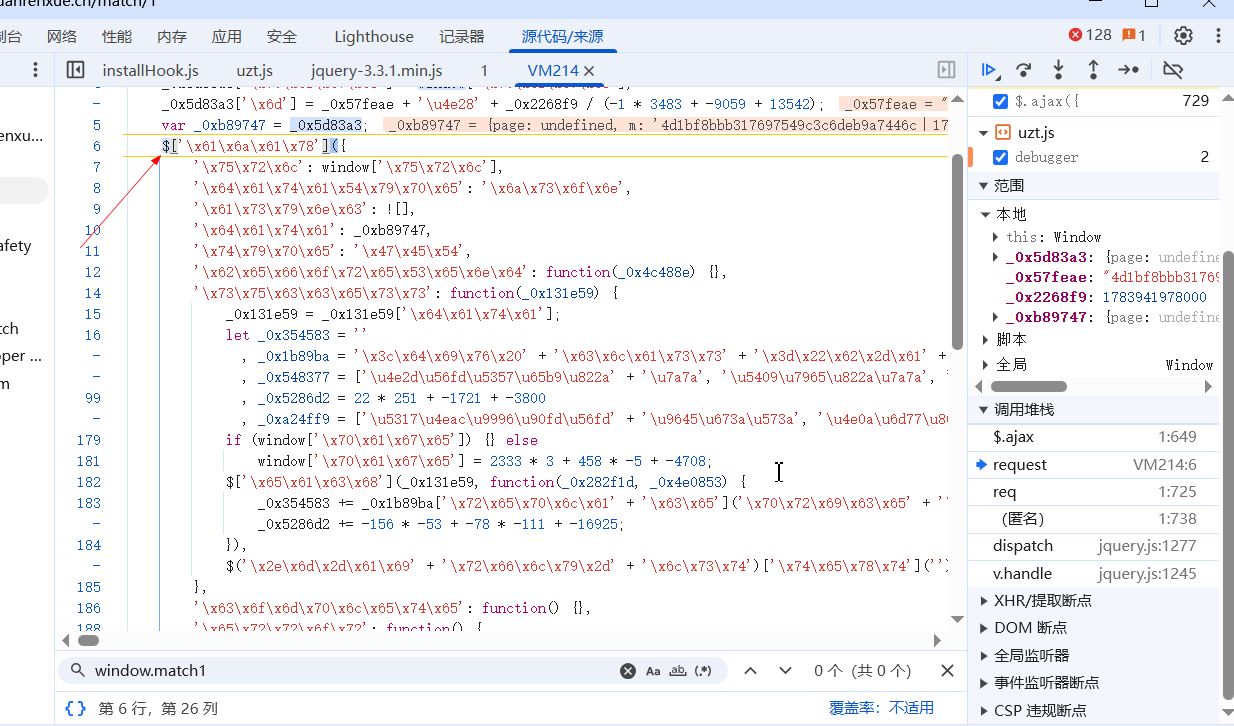Collapse the 调用堆栈 section

click(982, 410)
